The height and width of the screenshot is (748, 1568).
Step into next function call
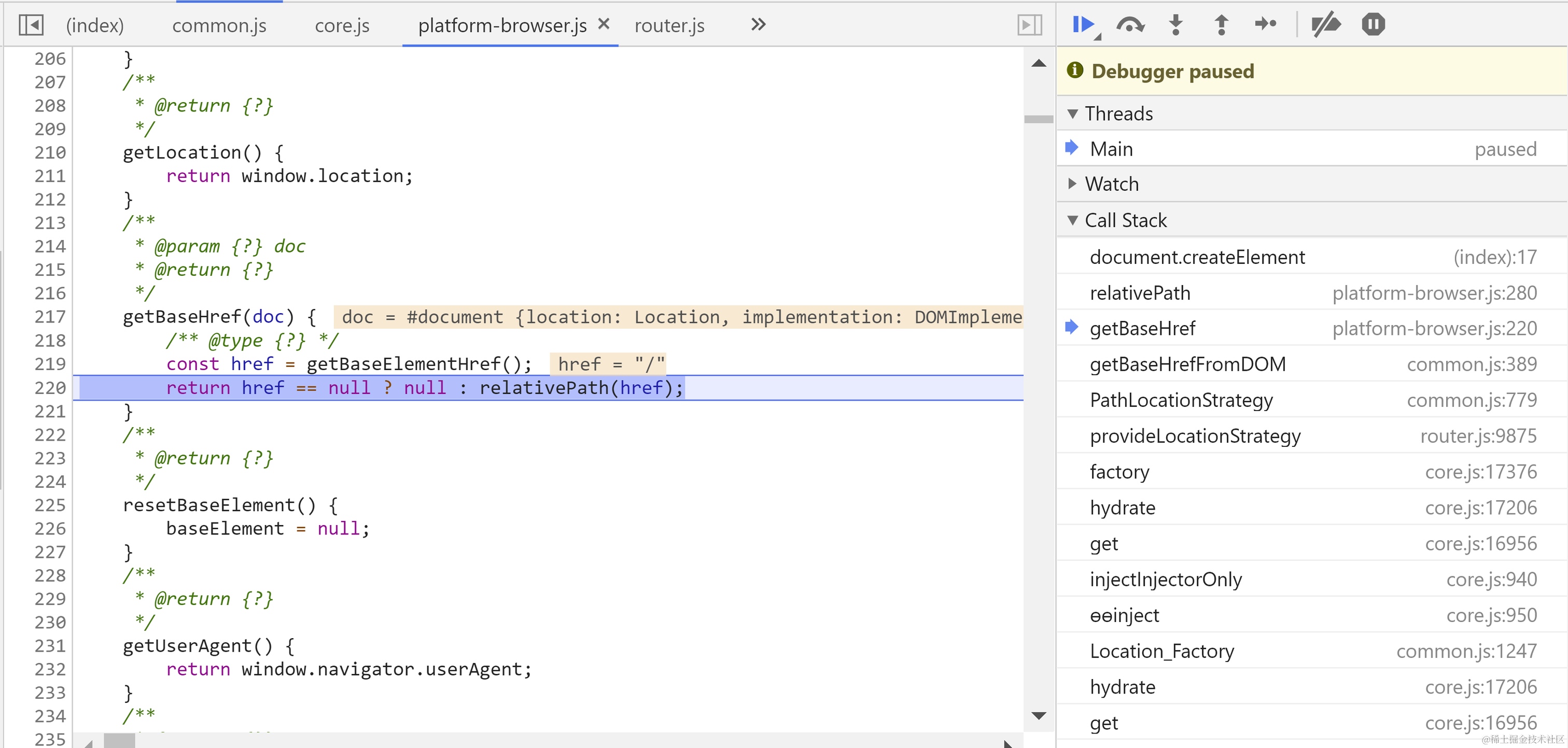tap(1175, 24)
